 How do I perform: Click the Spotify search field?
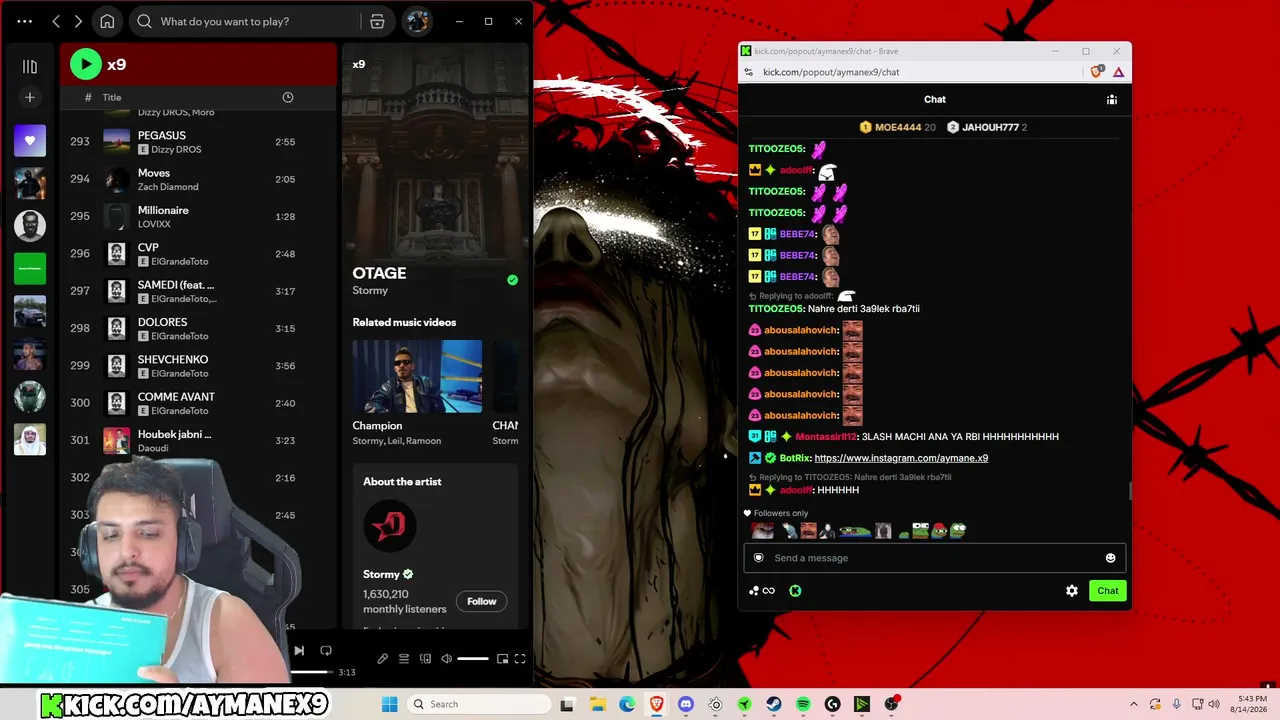[245, 21]
